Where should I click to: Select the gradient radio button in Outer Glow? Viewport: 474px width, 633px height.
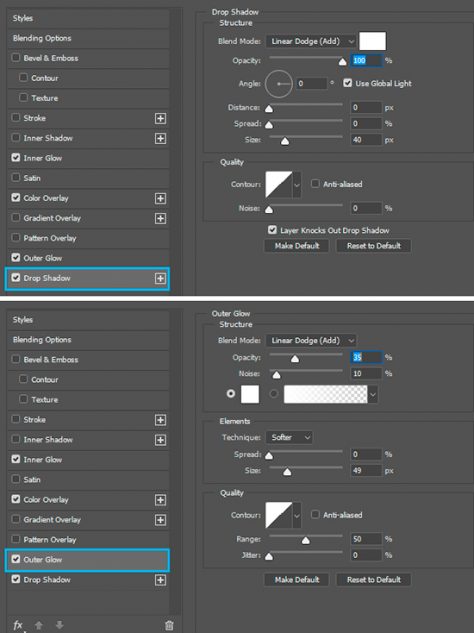tap(273, 394)
